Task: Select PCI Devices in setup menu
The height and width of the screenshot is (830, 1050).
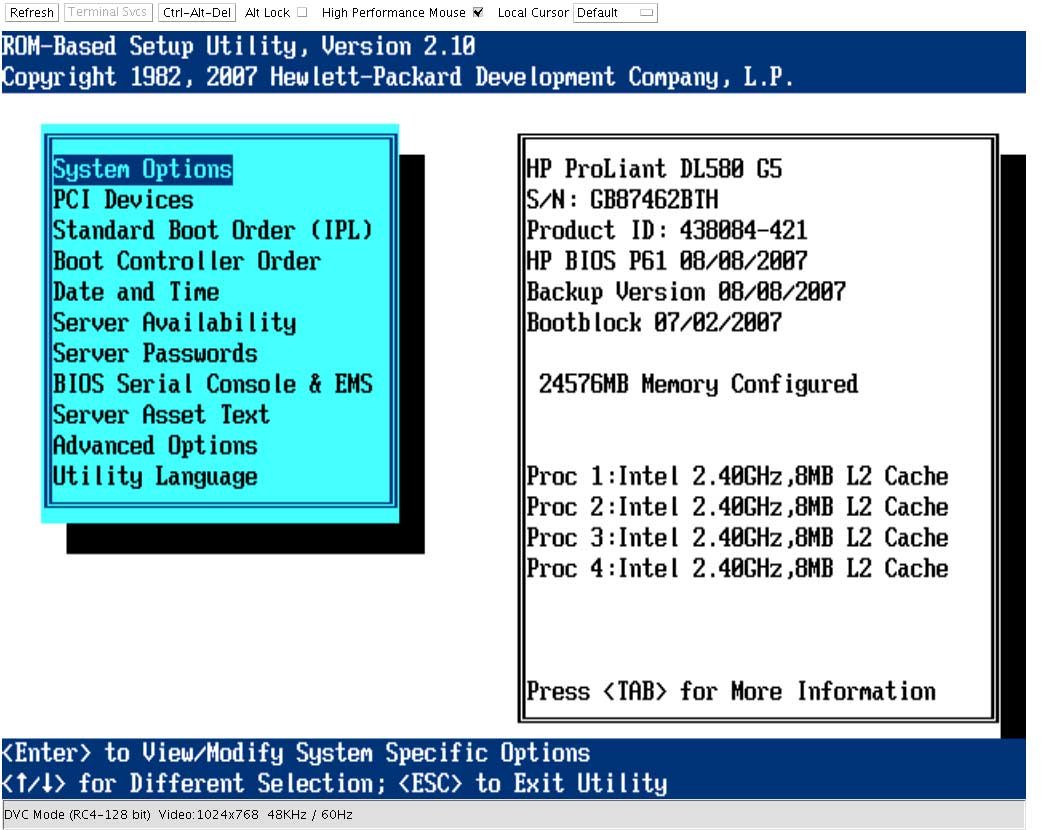Action: 123,200
